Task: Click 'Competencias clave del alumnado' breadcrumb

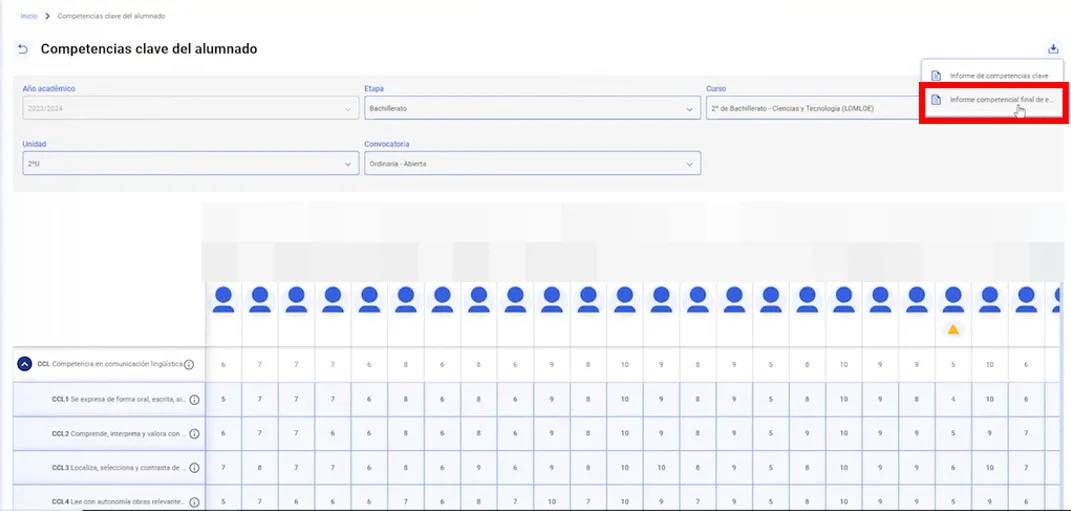Action: pos(111,16)
